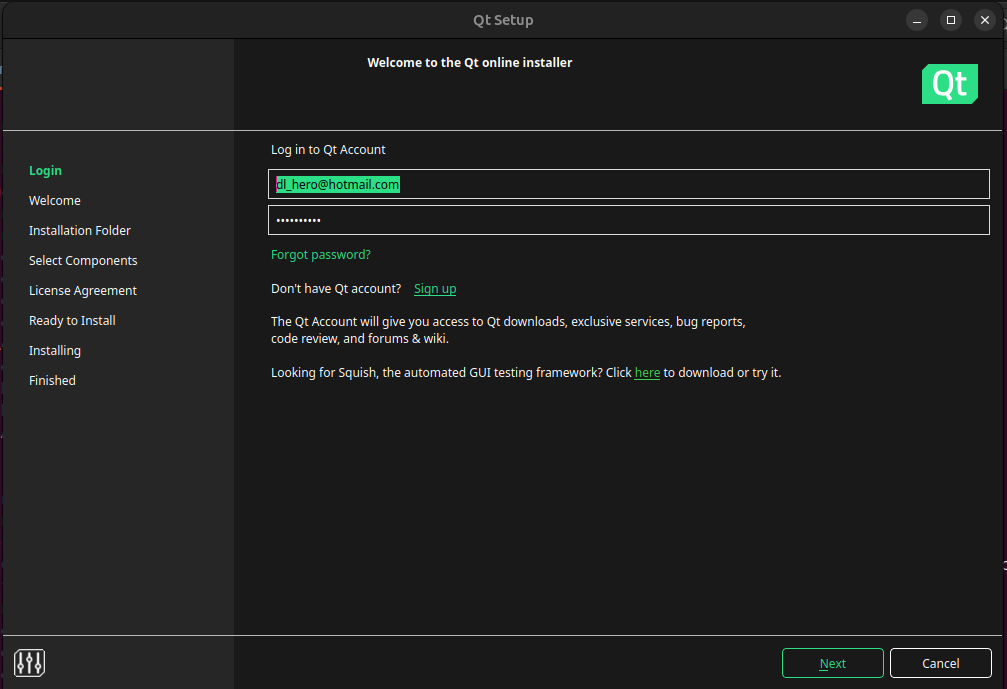Open the Forgot password link
Screen dimensions: 1007x689
tap(321, 255)
